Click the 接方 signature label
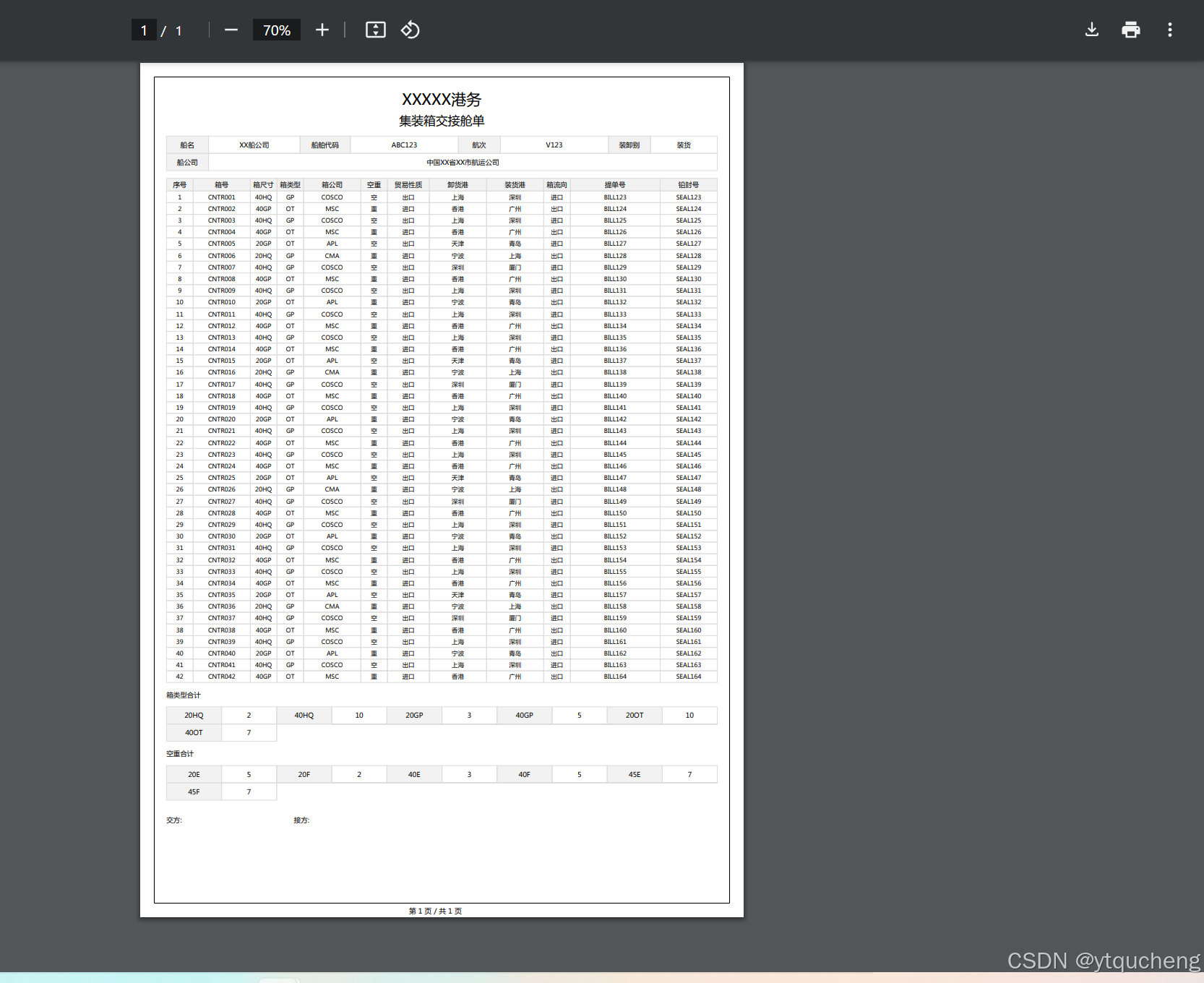This screenshot has height=983, width=1204. [x=301, y=820]
